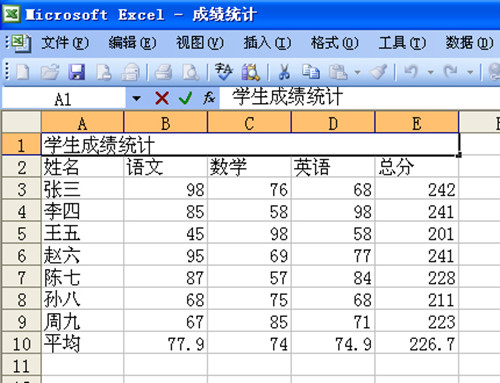
Task: Select the cell with name 孙八
Action: [x=82, y=299]
